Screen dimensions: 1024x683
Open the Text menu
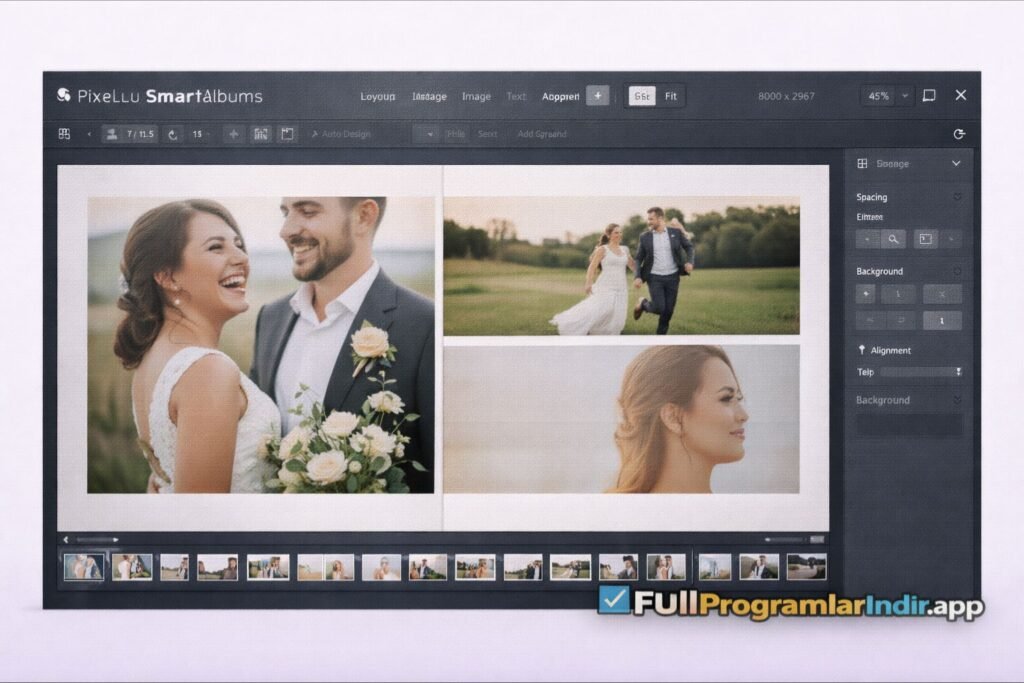pos(516,97)
